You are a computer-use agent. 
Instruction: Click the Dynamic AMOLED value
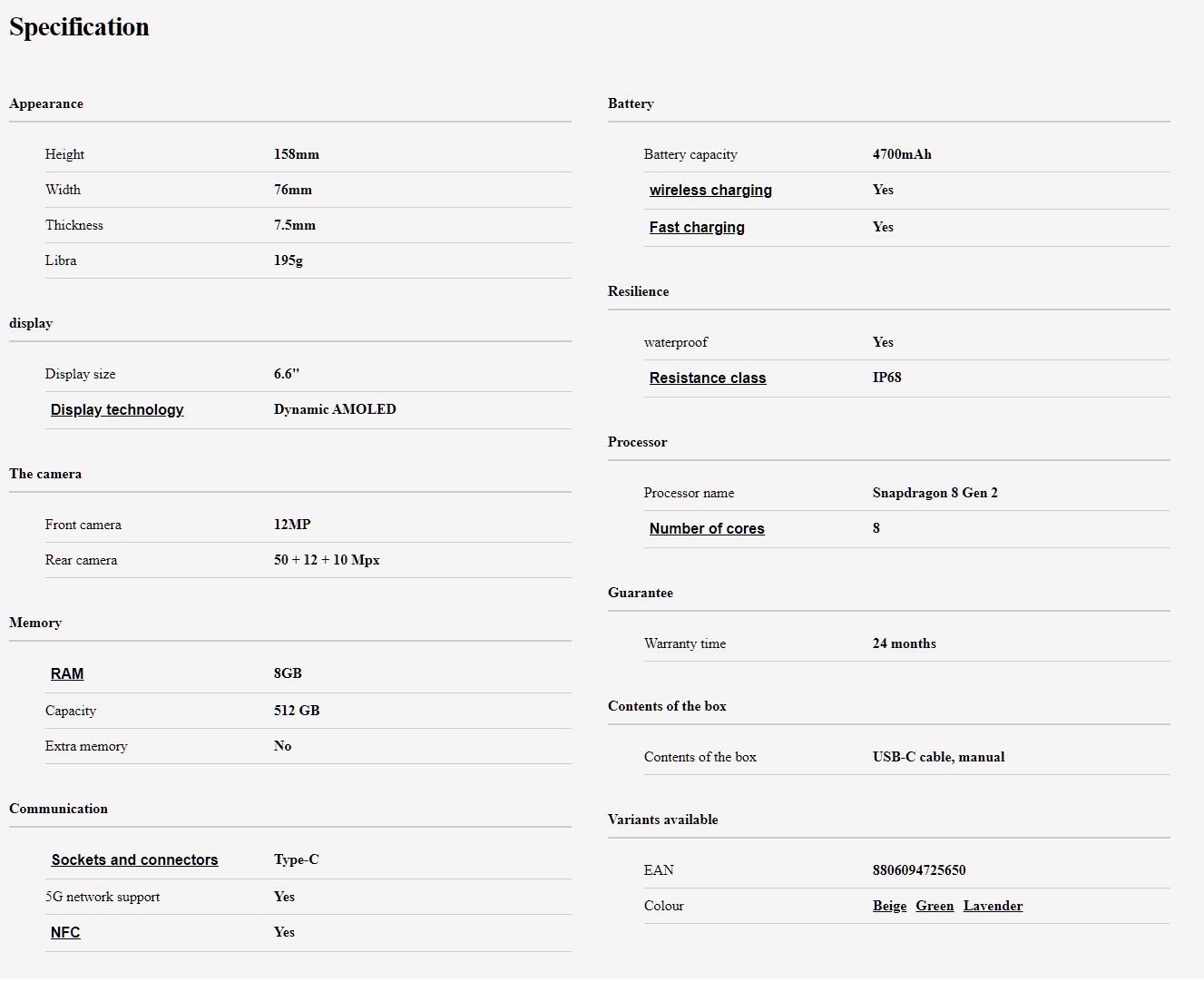(x=335, y=409)
